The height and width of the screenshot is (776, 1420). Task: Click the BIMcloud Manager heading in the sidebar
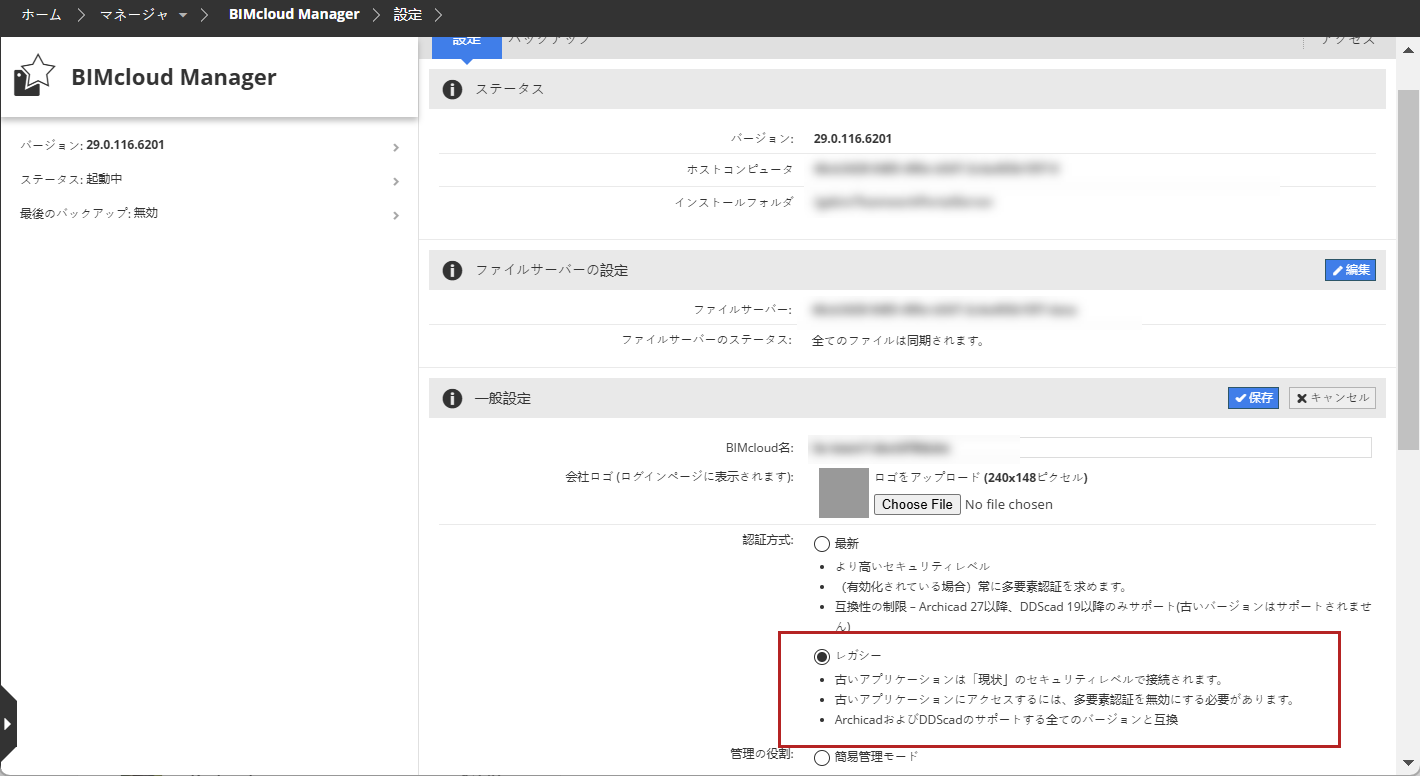(x=174, y=77)
